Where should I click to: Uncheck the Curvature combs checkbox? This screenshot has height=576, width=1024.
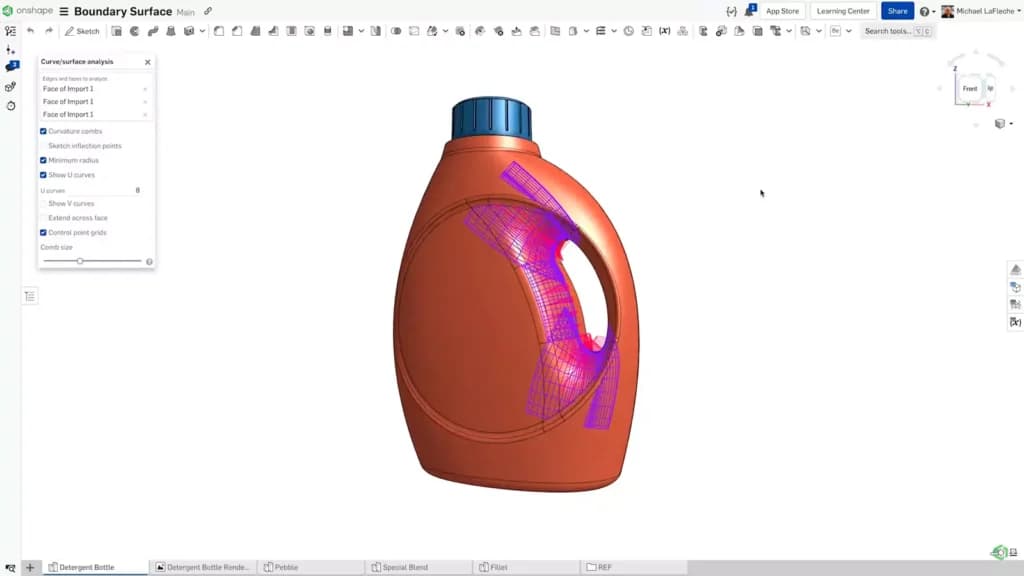point(43,131)
